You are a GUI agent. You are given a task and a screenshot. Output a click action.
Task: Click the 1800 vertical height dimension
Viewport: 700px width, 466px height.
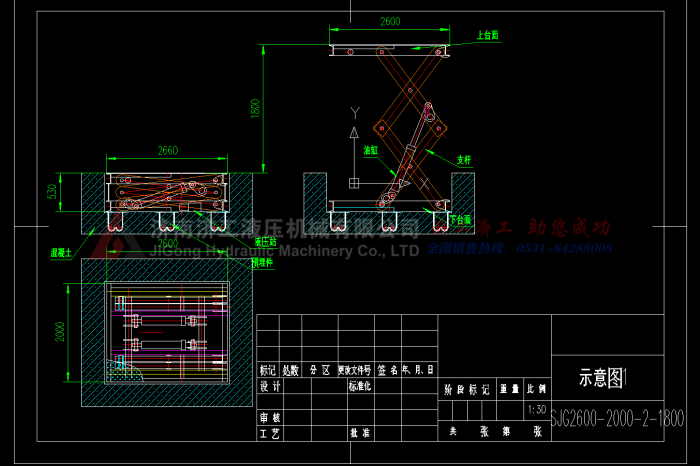point(256,106)
